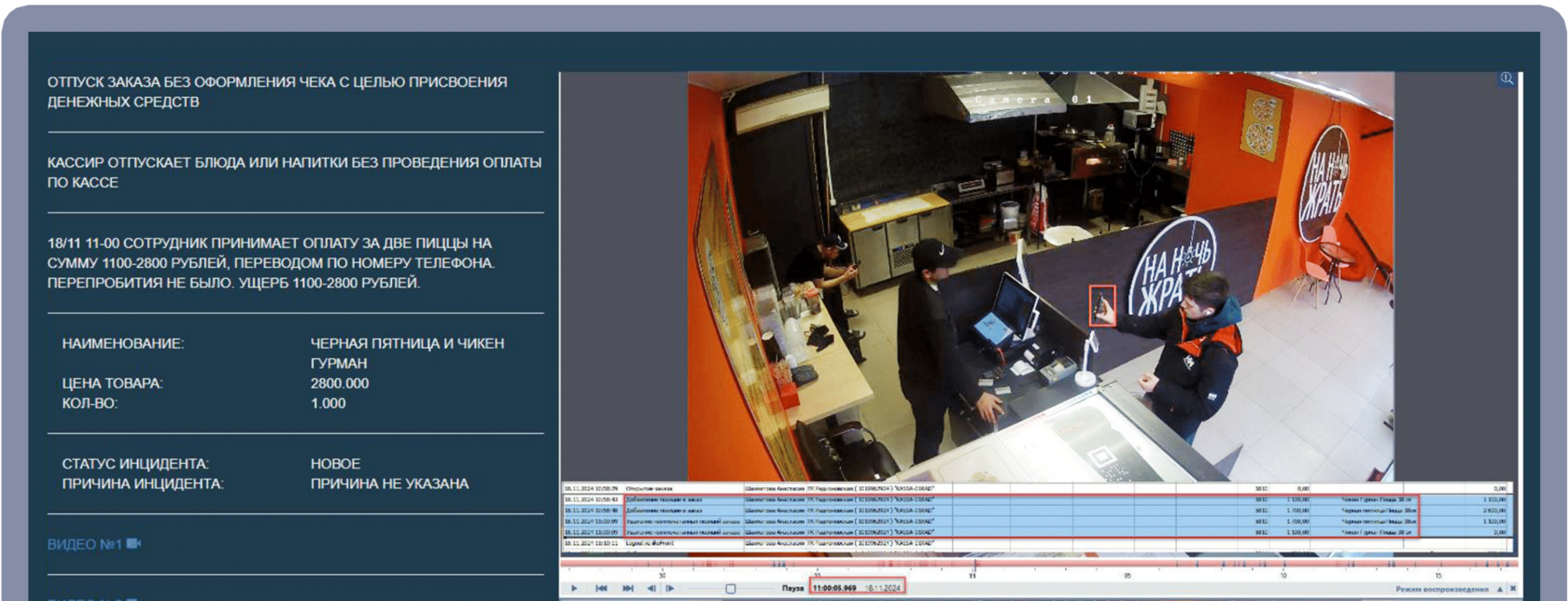This screenshot has width=1568, height=601.
Task: Step one frame backward
Action: point(651,588)
